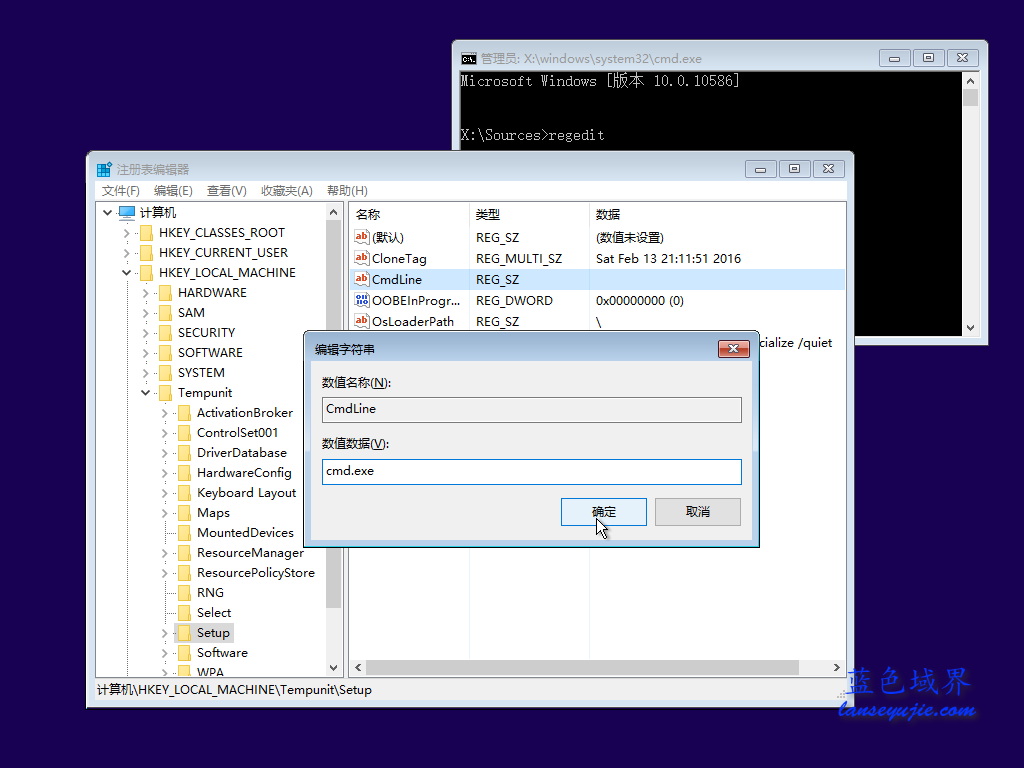Viewport: 1024px width, 768px height.
Task: Open the 文件(F) menu
Action: click(x=121, y=191)
